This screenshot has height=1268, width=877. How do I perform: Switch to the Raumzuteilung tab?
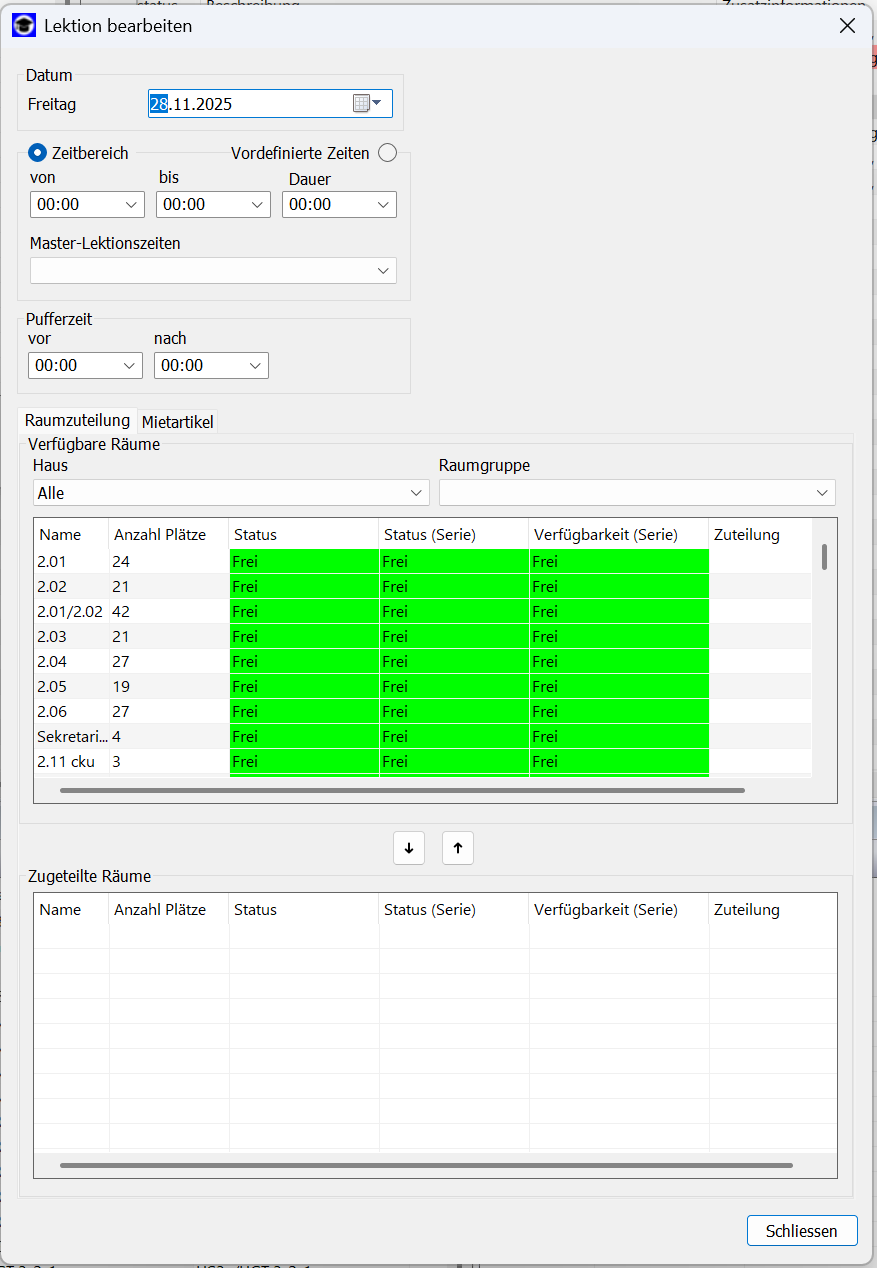[77, 421]
